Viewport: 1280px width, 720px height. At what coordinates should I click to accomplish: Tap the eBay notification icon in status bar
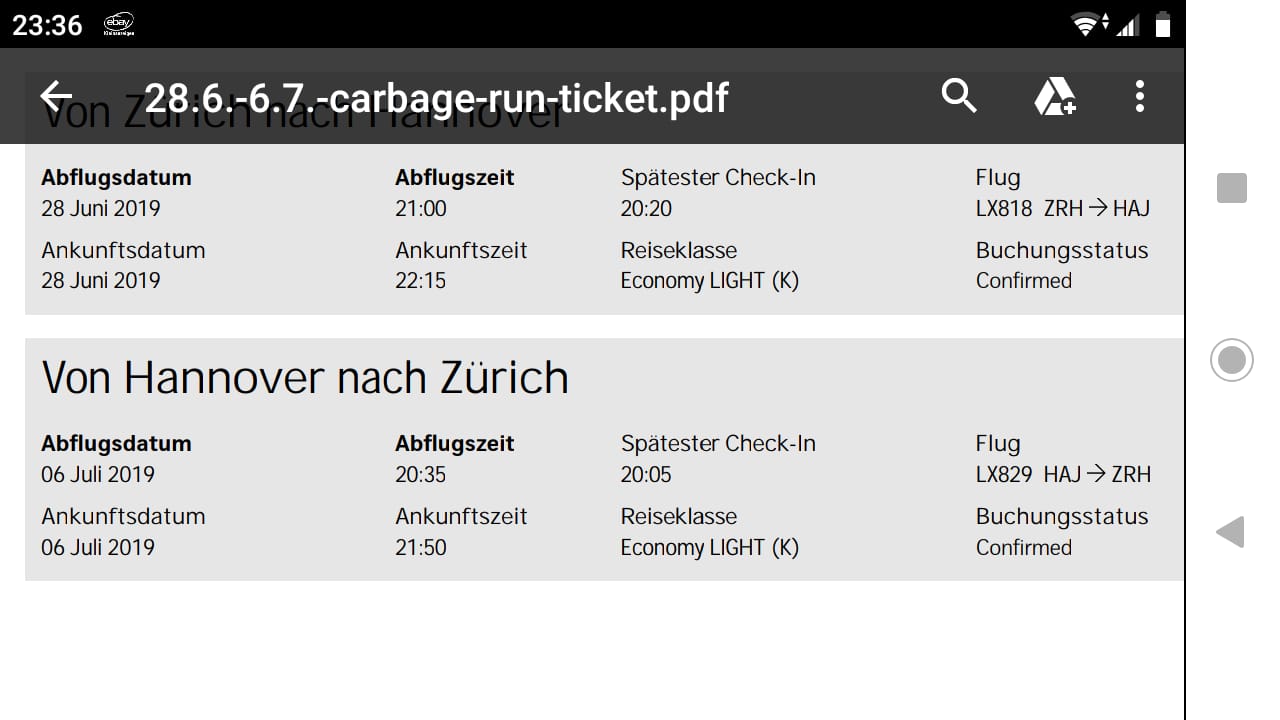tap(119, 25)
